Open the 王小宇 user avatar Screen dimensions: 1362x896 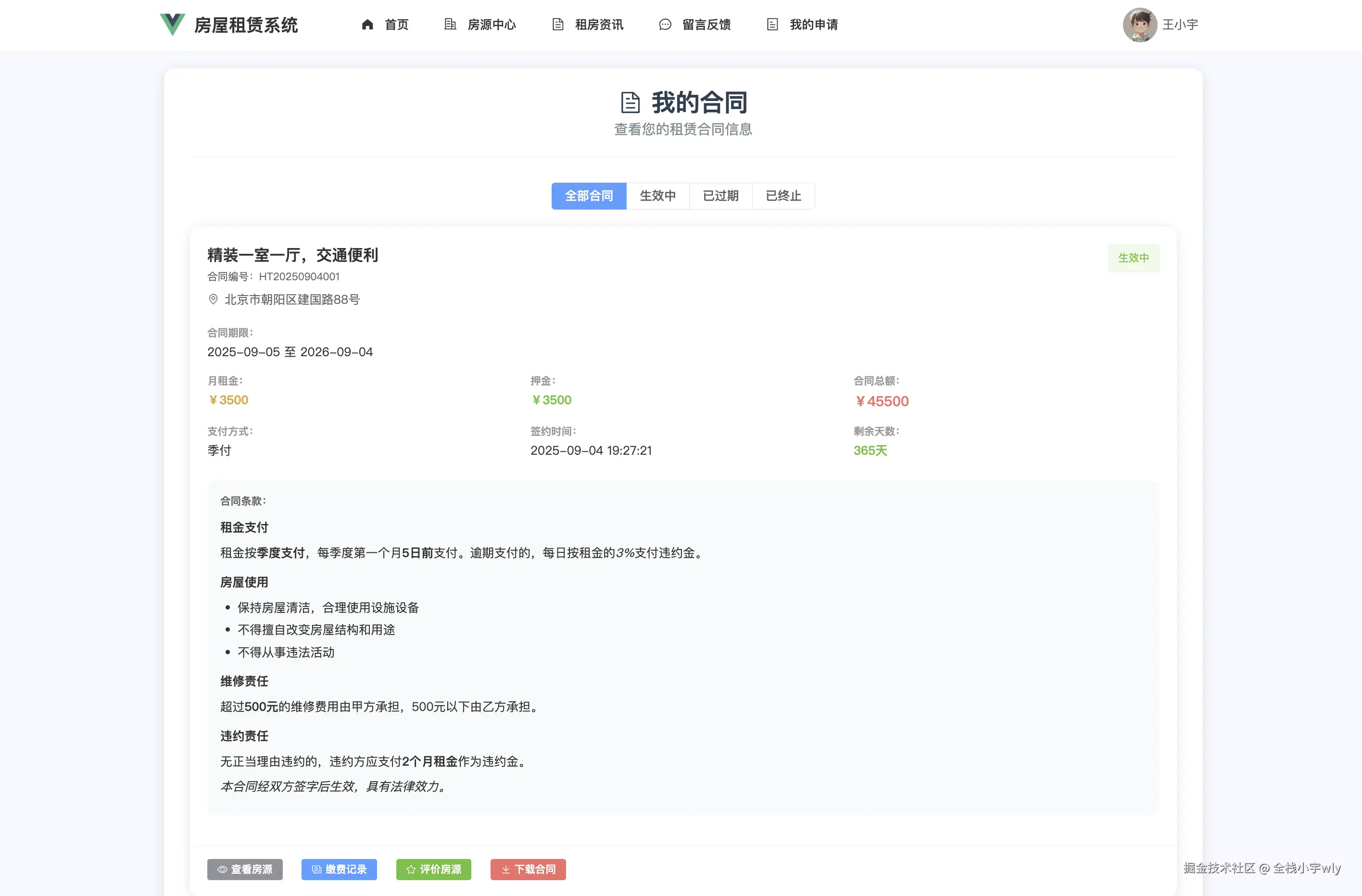click(x=1141, y=25)
